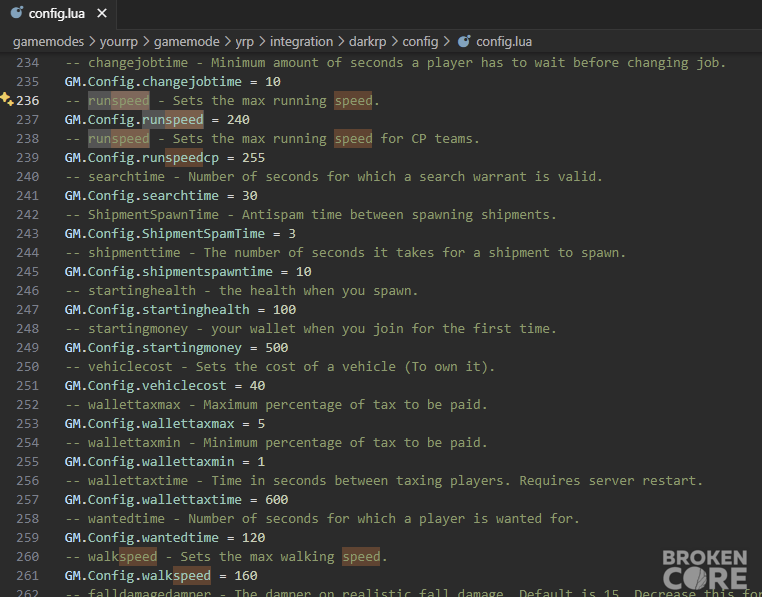
Task: Close the config.lua tab
Action: point(102,14)
